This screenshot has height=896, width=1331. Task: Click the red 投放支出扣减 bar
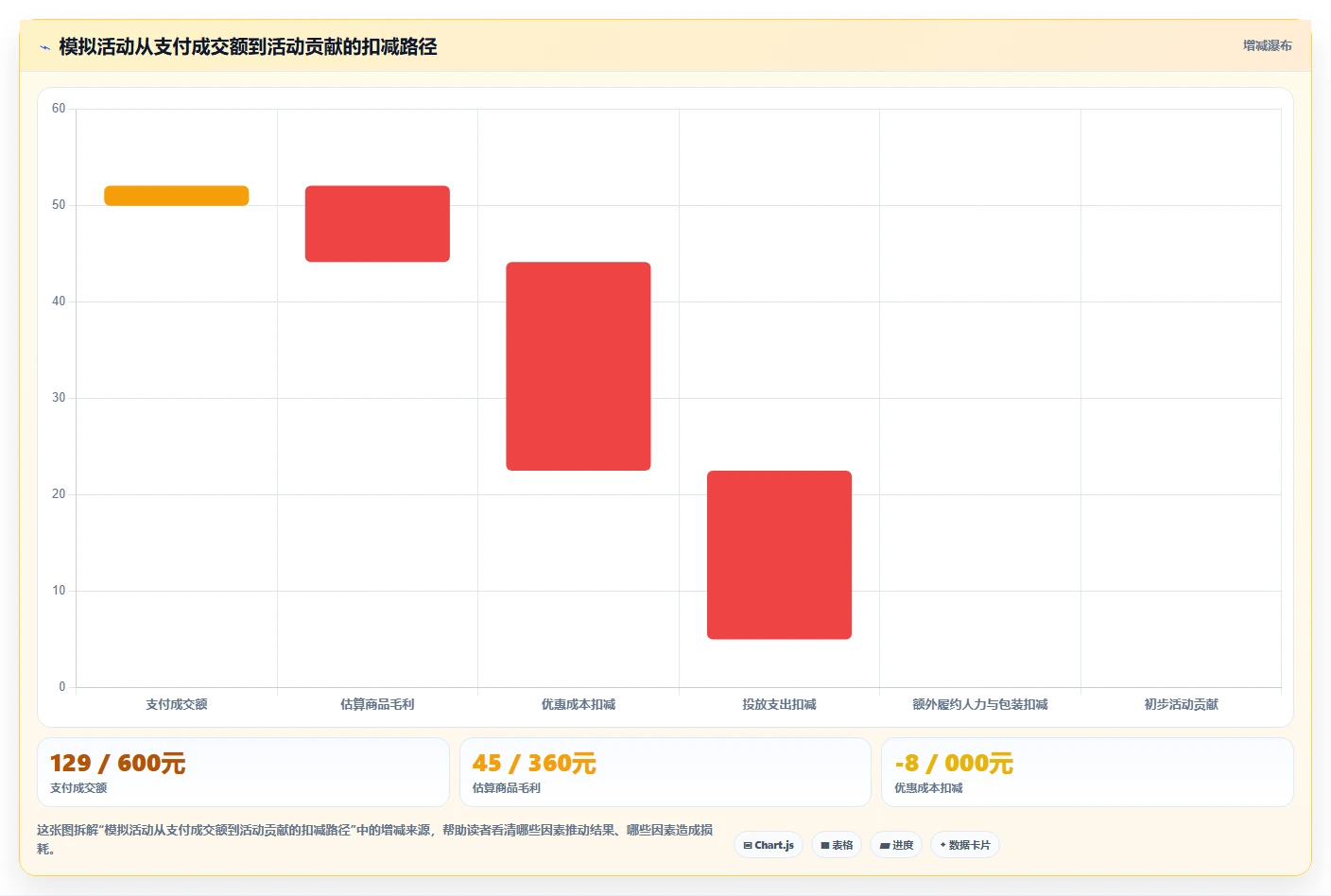click(779, 555)
